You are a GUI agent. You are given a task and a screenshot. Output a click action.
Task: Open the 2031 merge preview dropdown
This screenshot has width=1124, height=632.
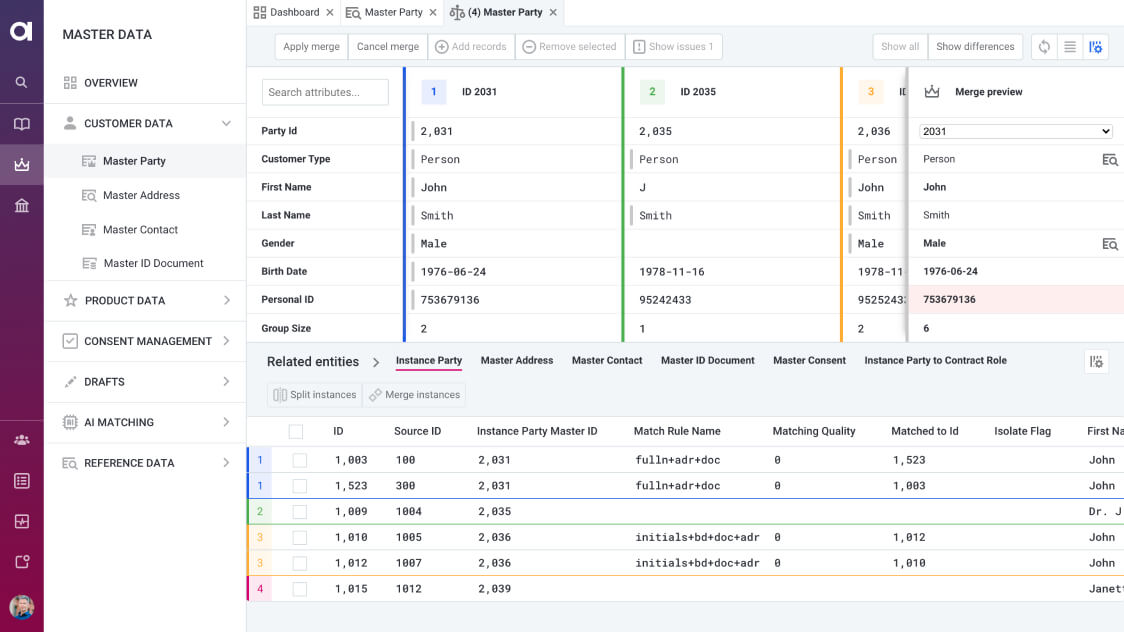click(1014, 130)
